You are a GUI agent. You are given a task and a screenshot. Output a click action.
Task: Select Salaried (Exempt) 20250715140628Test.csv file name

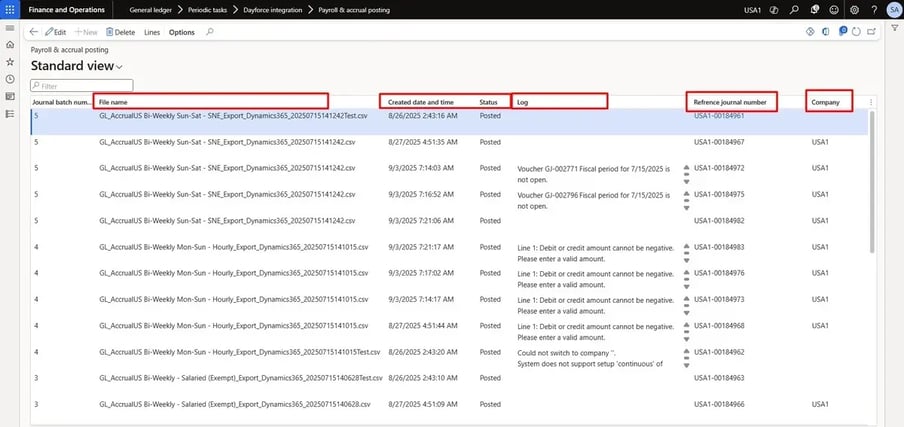click(240, 378)
